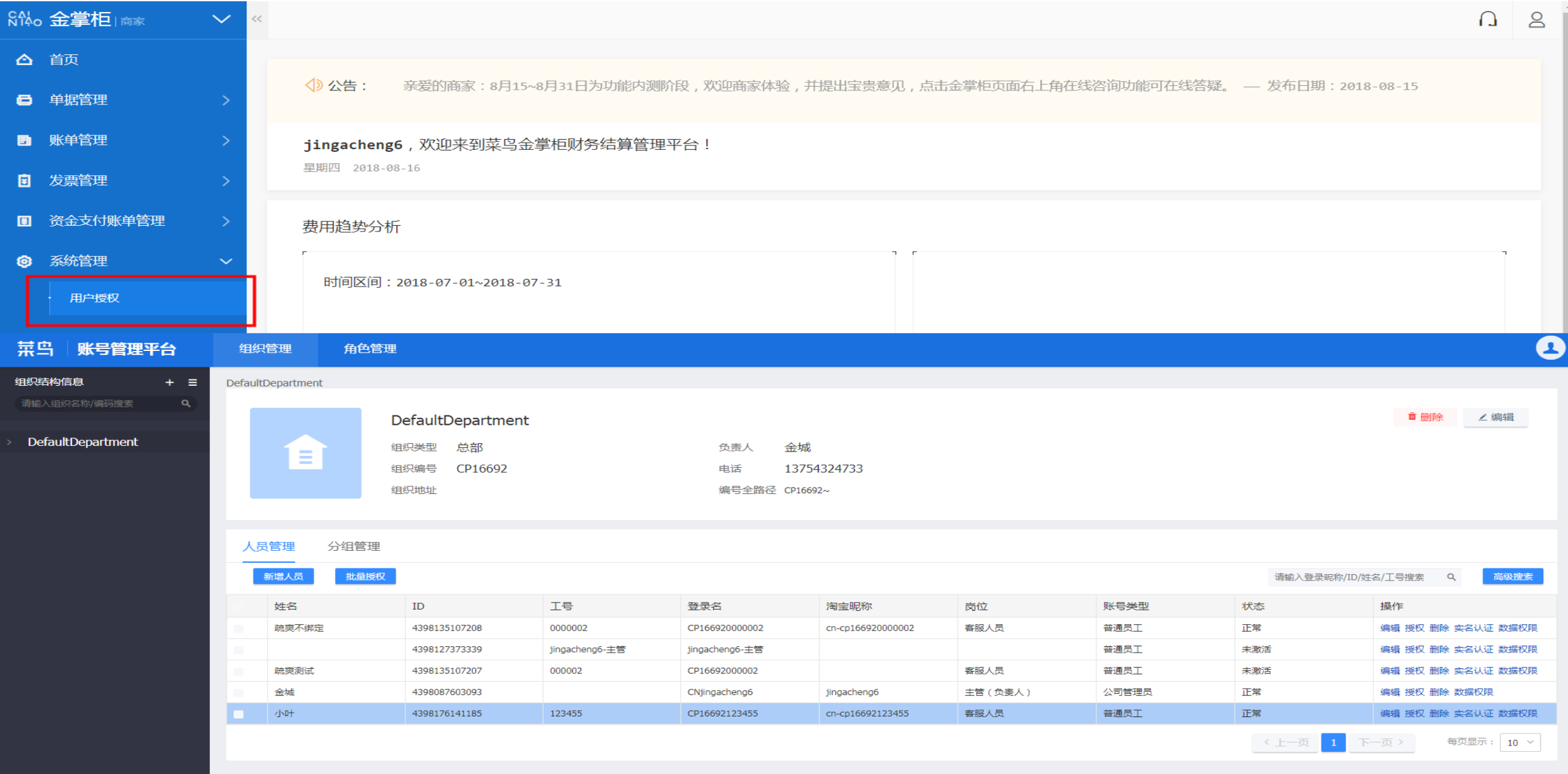Screen dimensions: 1568x774
Task: Click the organization name search field
Action: click(x=98, y=403)
